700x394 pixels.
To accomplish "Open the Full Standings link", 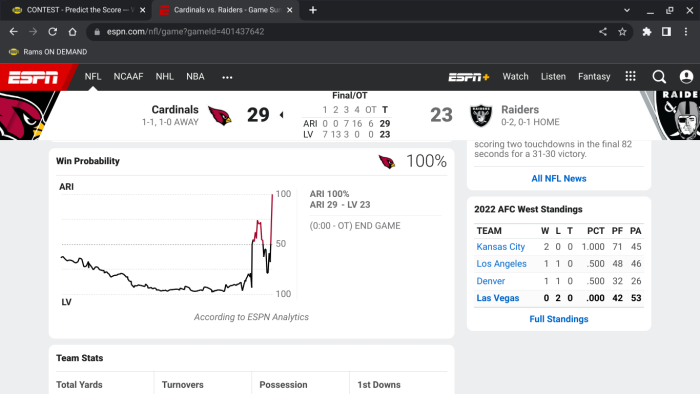I will click(x=558, y=319).
